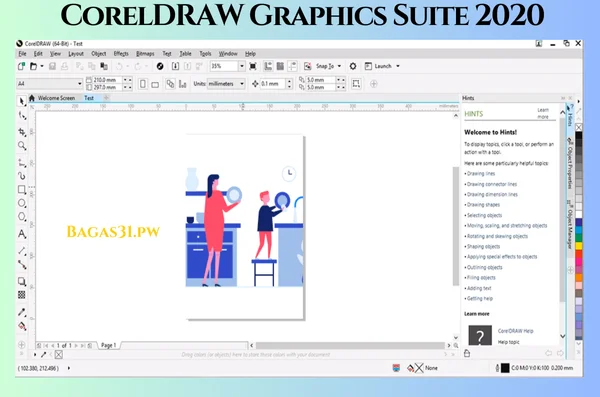Select the Drop Shadow tool
Image resolution: width=600 pixels, height=397 pixels.
click(x=22, y=281)
